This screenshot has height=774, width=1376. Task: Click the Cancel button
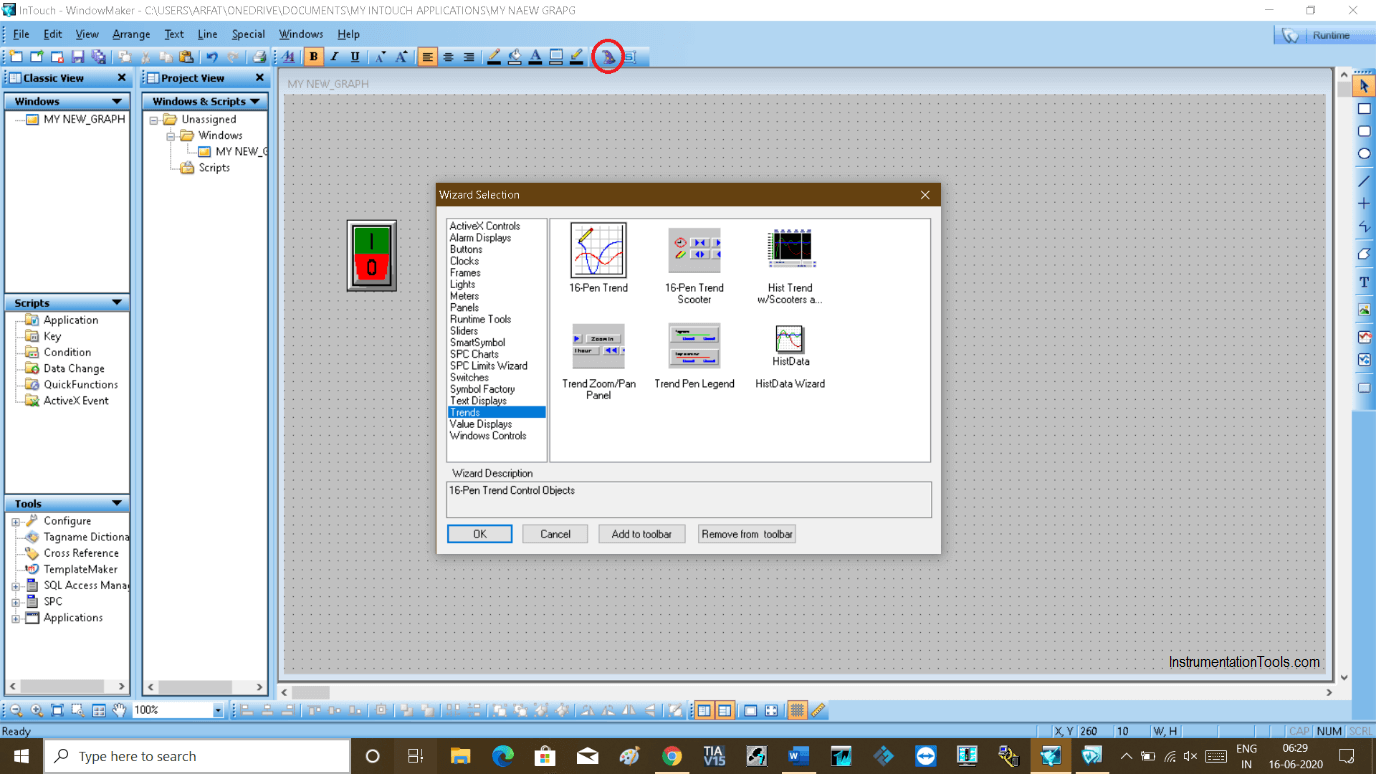coord(555,534)
